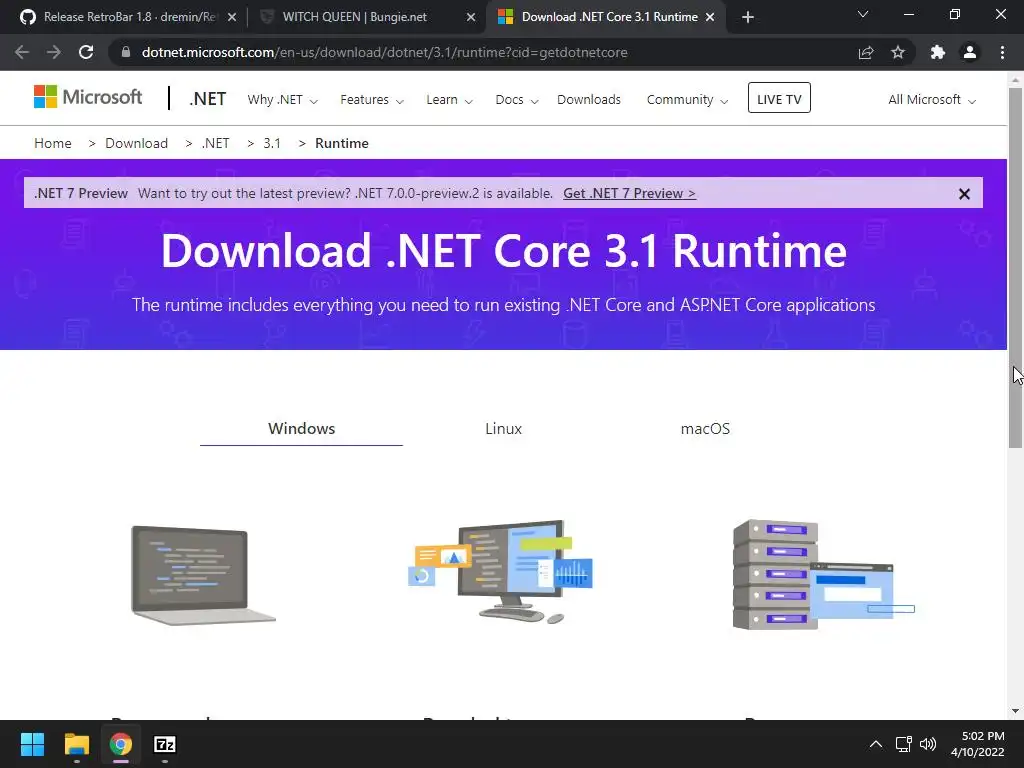Screen dimensions: 1024x768
Task: Reload the current page
Action: [x=86, y=52]
